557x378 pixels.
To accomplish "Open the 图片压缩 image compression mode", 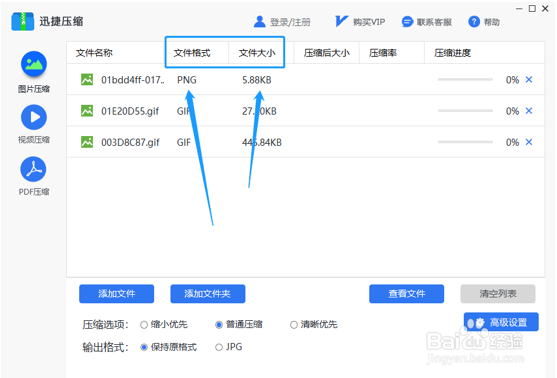I will tap(34, 72).
